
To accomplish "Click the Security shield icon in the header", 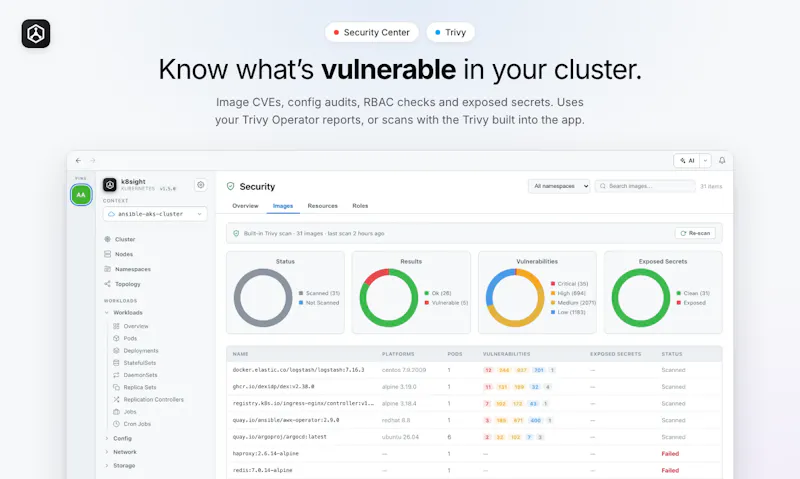I will pos(231,186).
